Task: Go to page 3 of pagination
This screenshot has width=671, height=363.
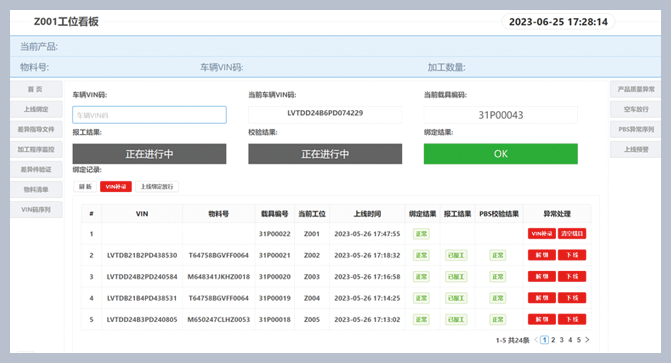Action: (561, 340)
